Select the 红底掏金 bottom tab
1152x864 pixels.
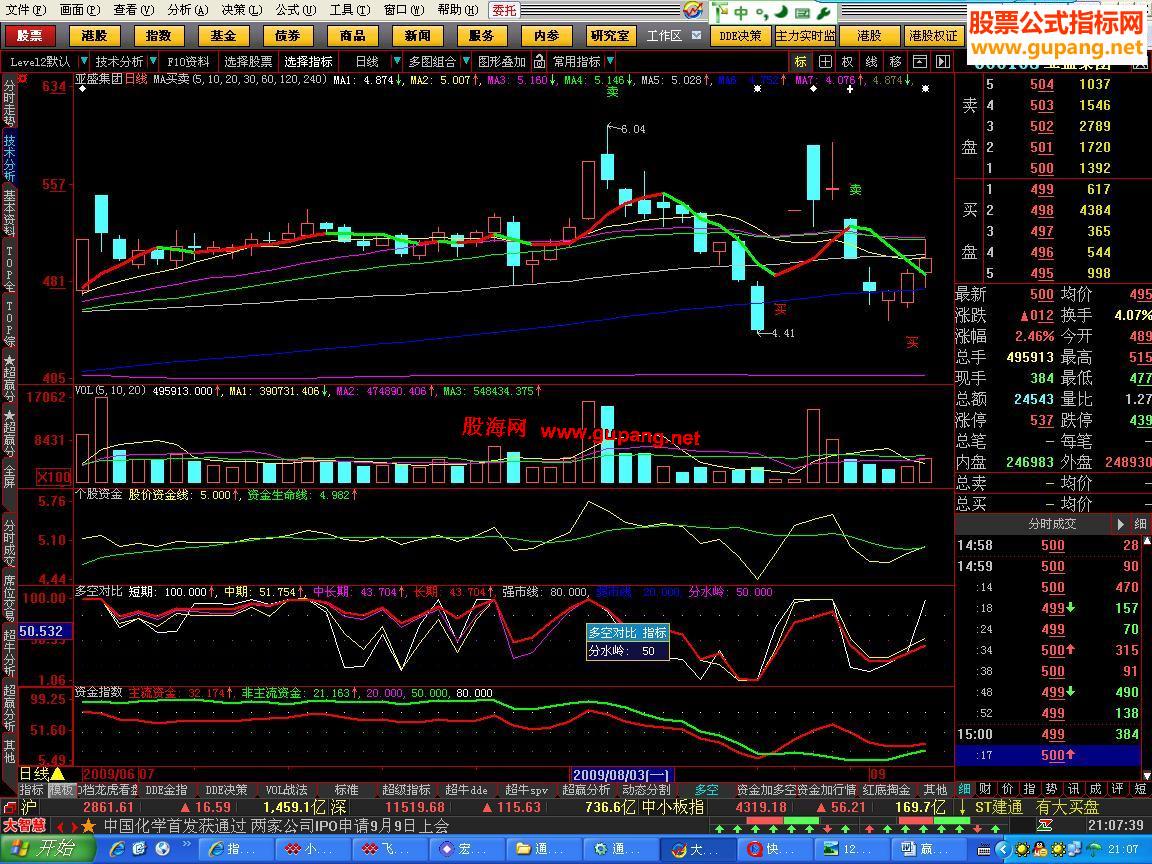[886, 790]
